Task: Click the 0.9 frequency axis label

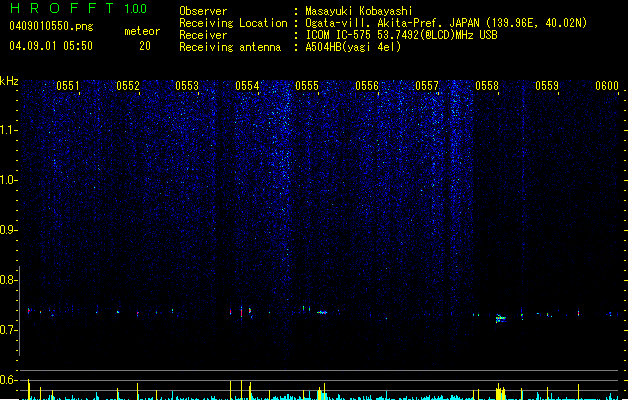Action: pos(7,230)
